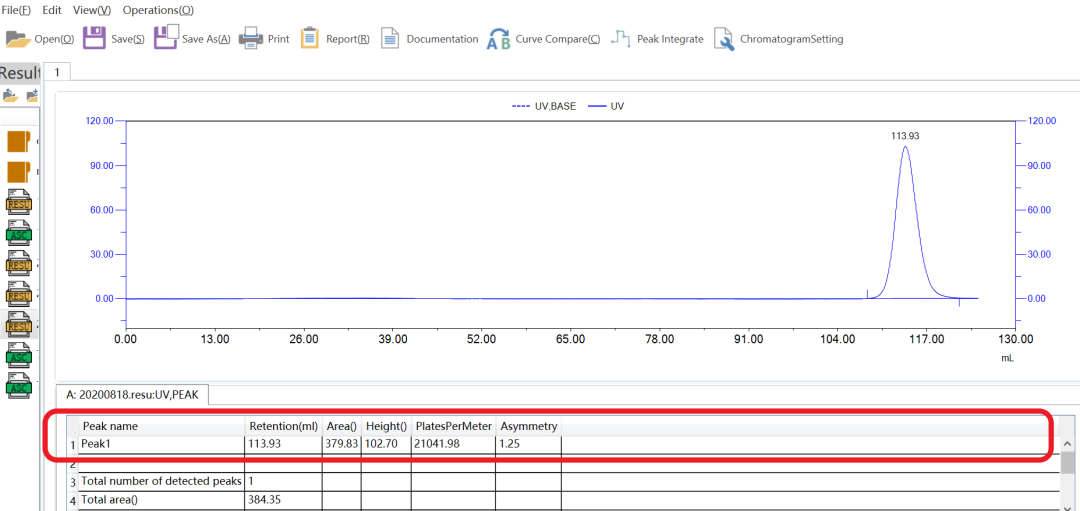Select the first orange folder in sidebar
Screen dimensions: 1080x511
(19, 142)
